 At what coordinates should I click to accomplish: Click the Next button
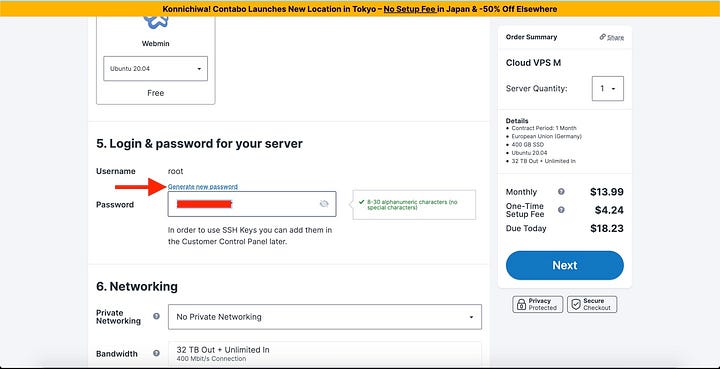[565, 265]
